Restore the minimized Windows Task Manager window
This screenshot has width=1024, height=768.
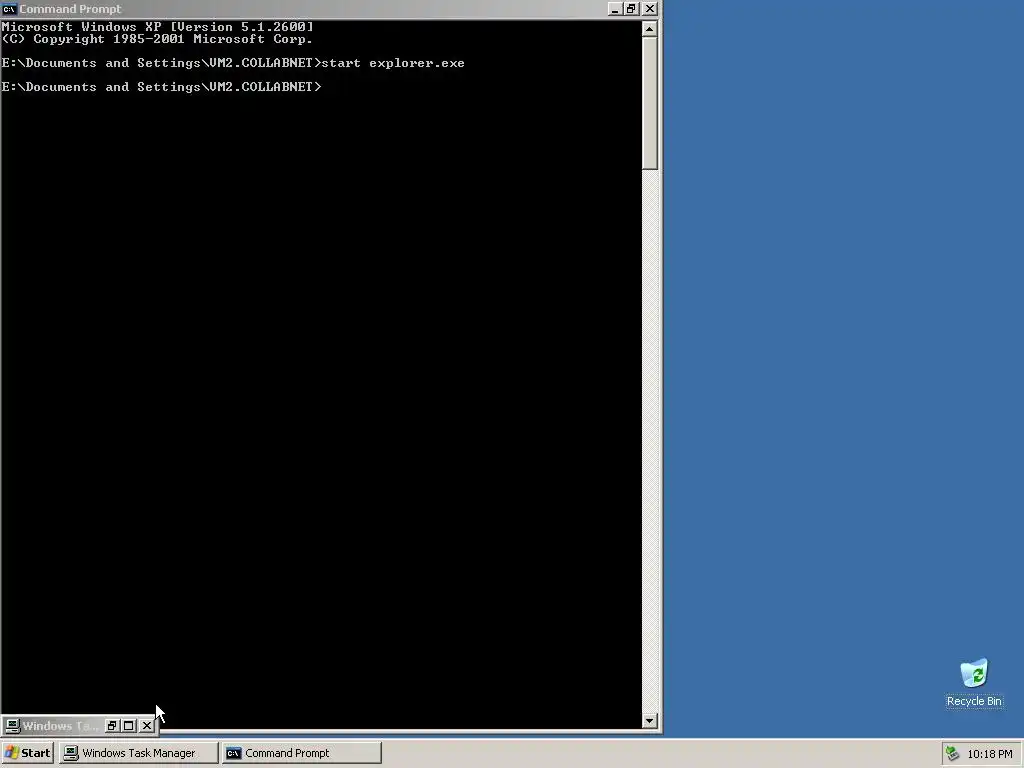112,726
